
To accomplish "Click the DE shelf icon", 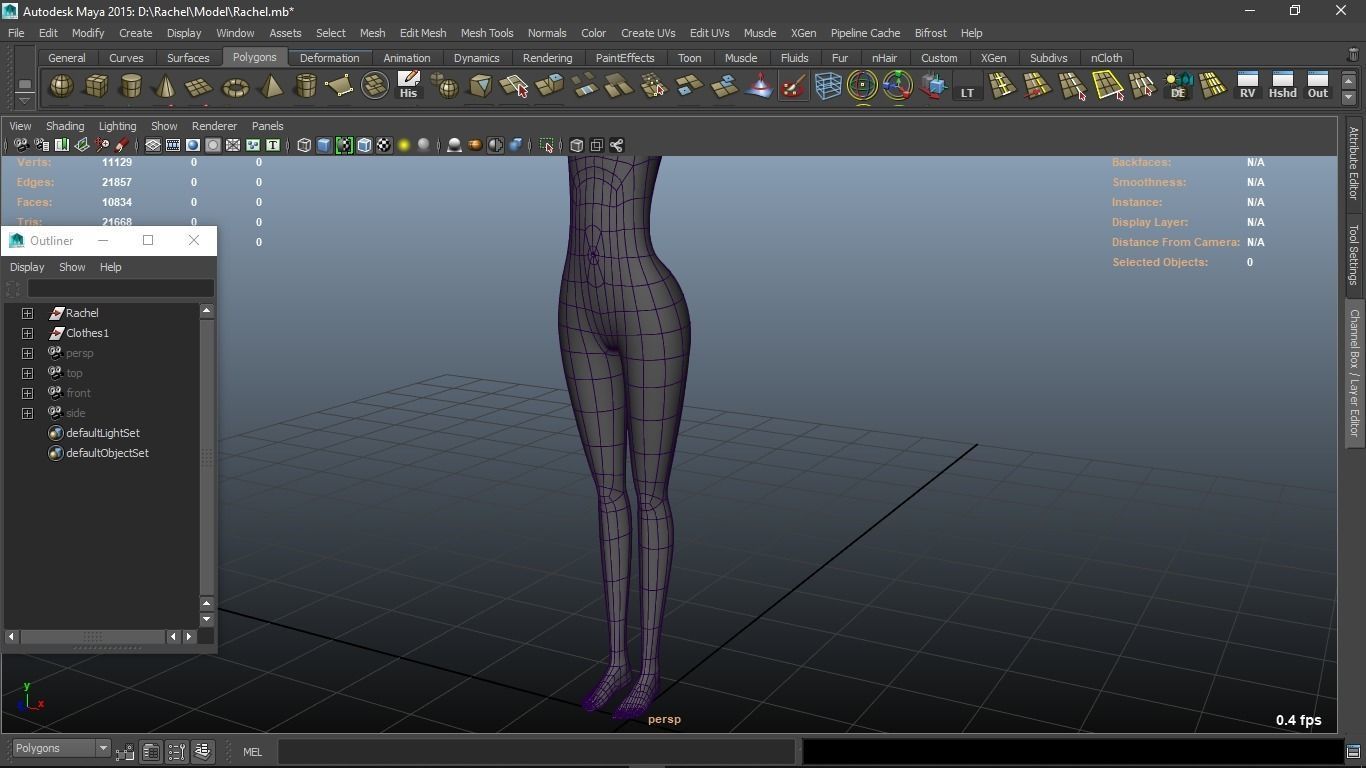I will [1178, 85].
